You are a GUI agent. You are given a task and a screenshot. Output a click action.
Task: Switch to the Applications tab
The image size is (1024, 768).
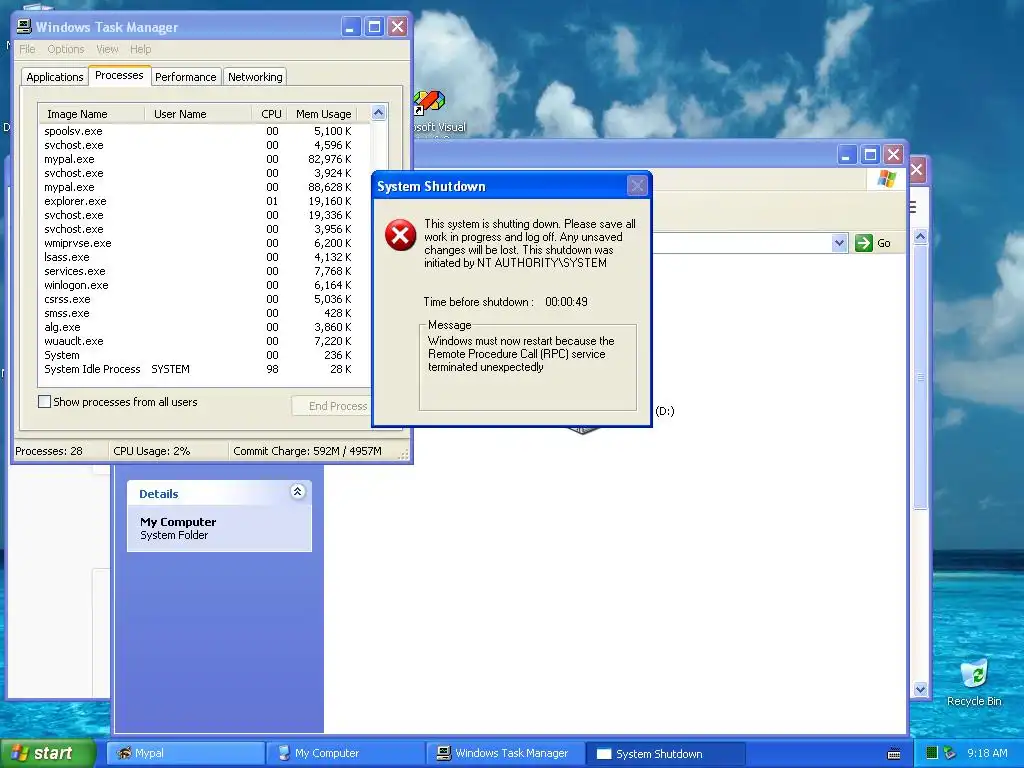[55, 77]
